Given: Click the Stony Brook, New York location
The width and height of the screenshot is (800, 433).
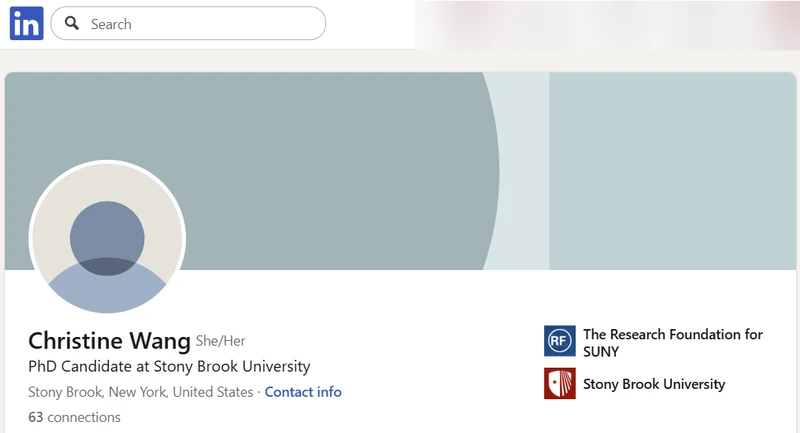Looking at the screenshot, I should [140, 392].
